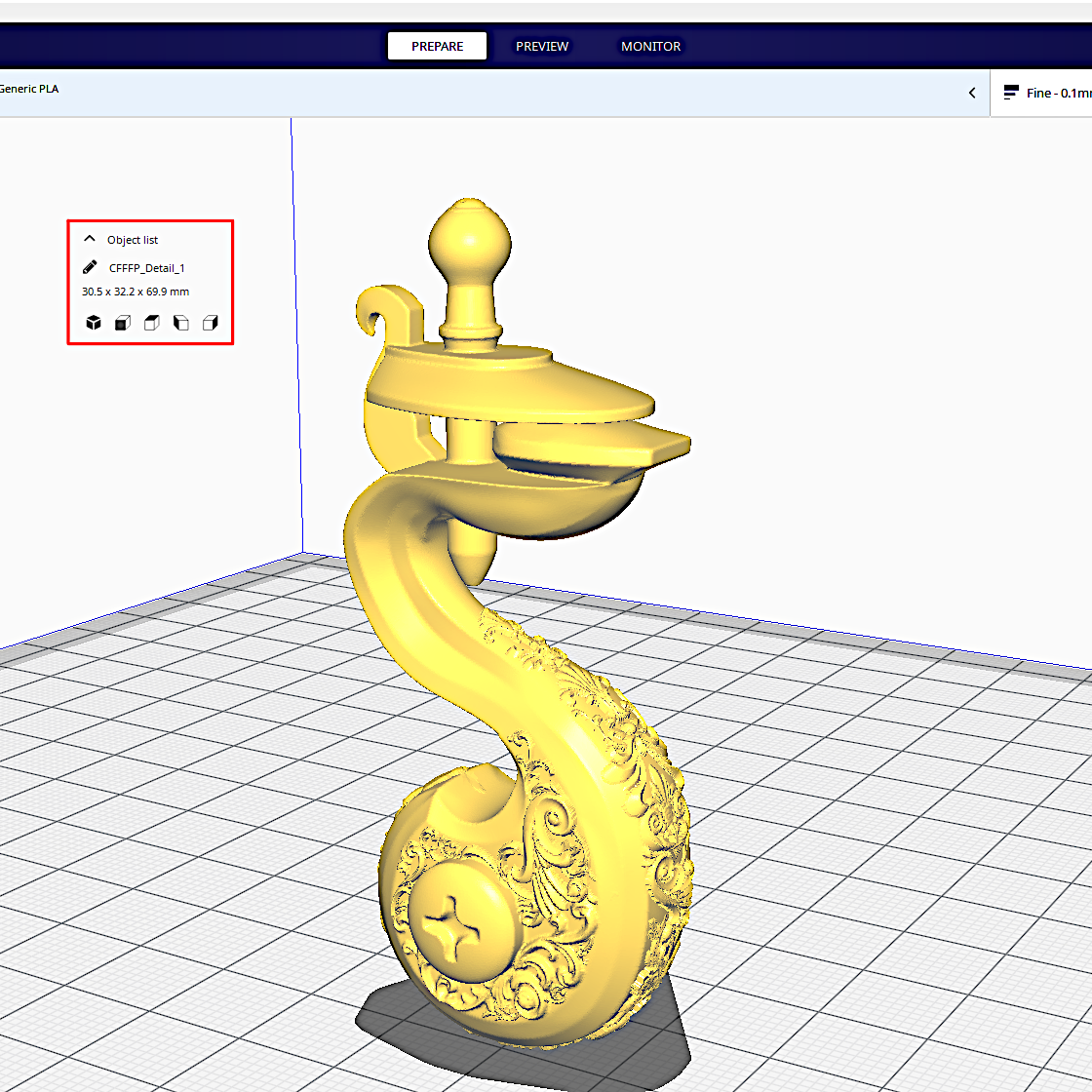The height and width of the screenshot is (1092, 1092).
Task: Rename CFFFP_Detail_1 using the pencil icon
Action: 91,267
